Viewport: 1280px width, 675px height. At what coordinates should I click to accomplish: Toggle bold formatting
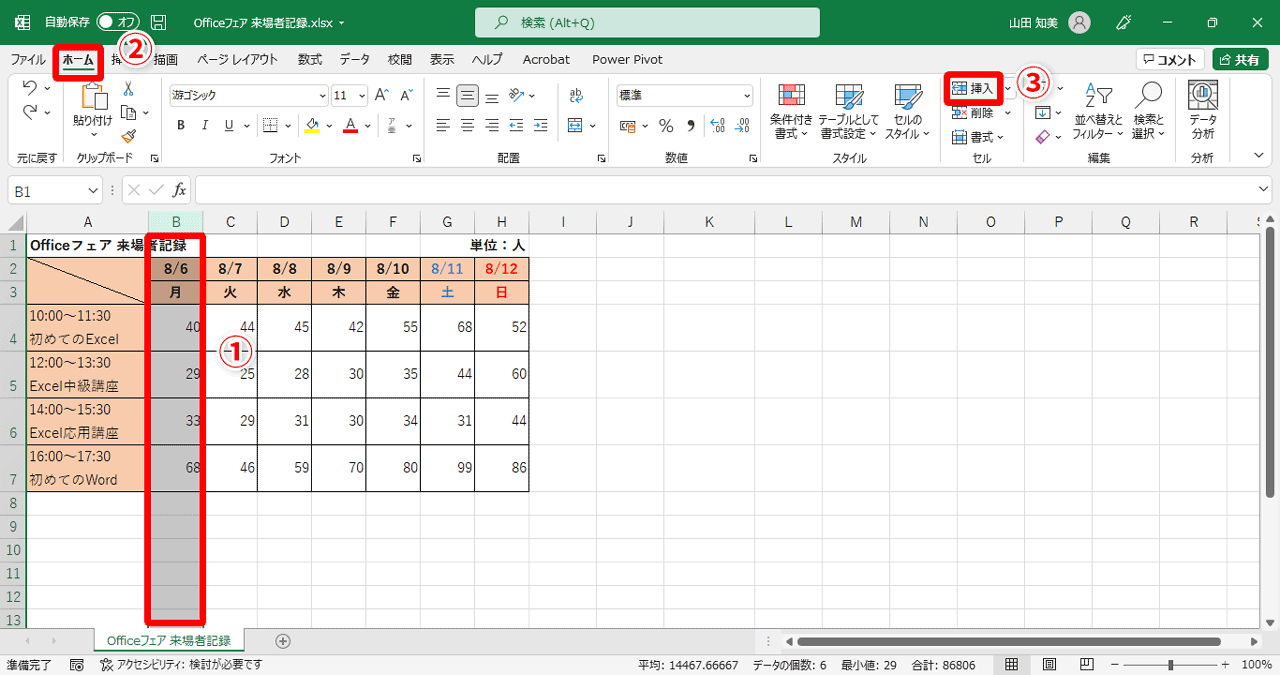coord(180,125)
